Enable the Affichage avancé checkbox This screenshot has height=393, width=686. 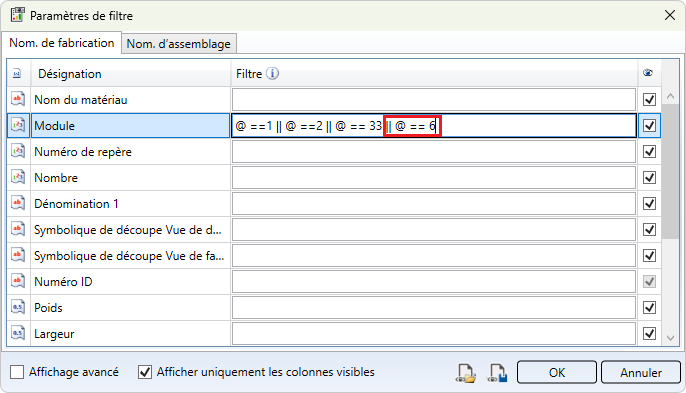pyautogui.click(x=17, y=372)
